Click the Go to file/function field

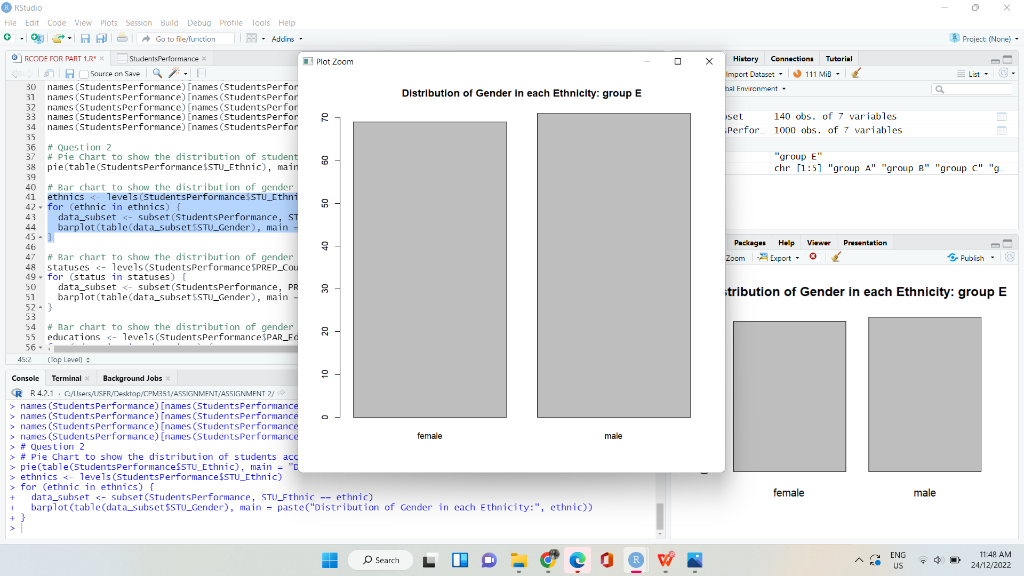185,39
